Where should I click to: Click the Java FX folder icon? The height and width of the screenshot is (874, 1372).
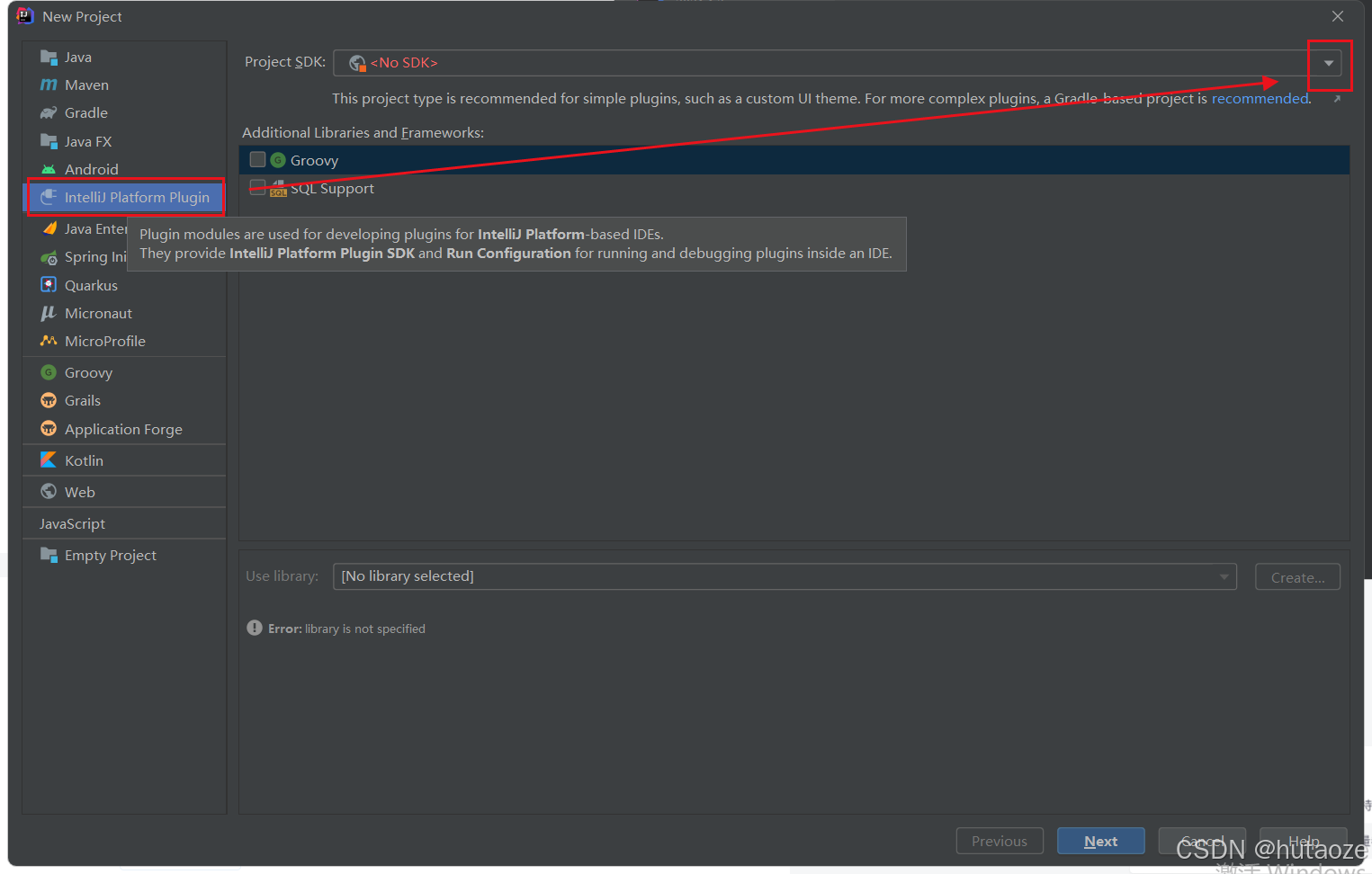point(49,141)
